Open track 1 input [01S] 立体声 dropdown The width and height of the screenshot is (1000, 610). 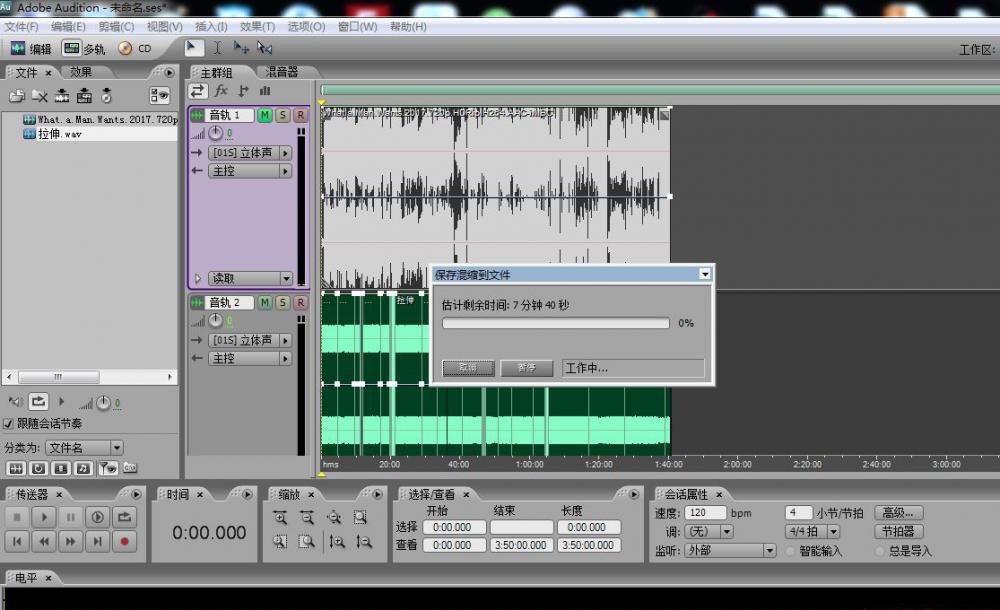pos(250,153)
